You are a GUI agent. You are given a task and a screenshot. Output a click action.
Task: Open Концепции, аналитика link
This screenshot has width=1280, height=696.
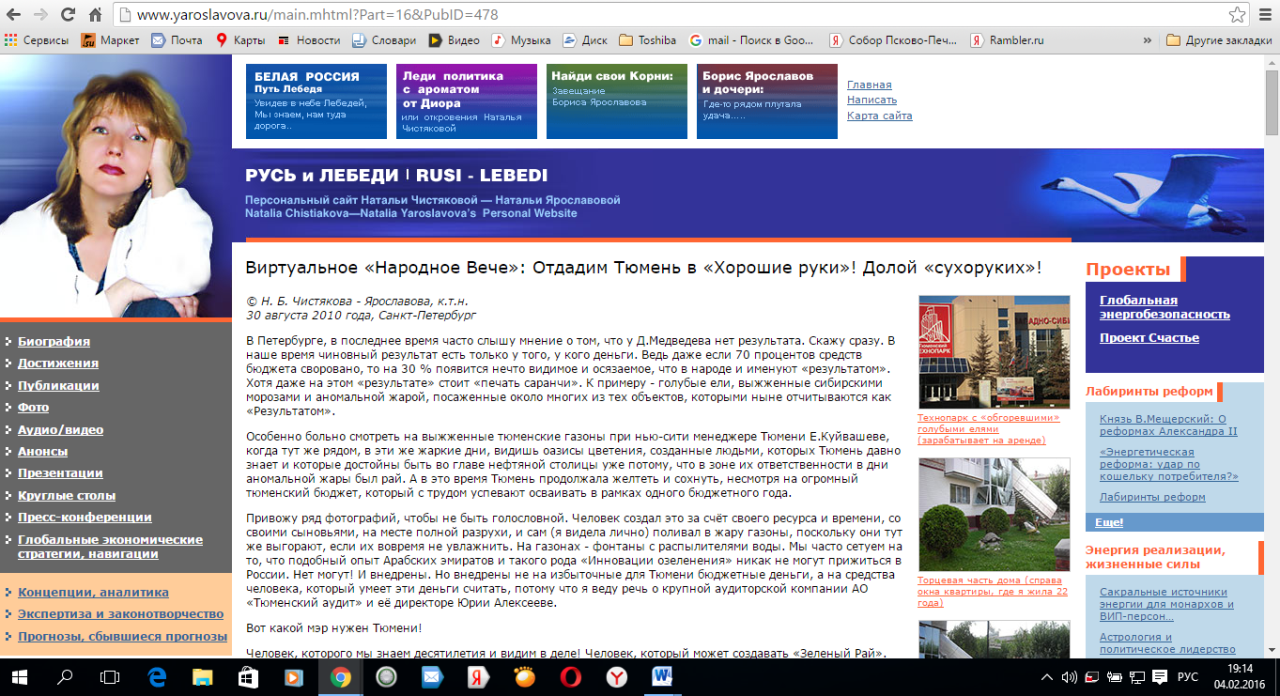coord(93,592)
